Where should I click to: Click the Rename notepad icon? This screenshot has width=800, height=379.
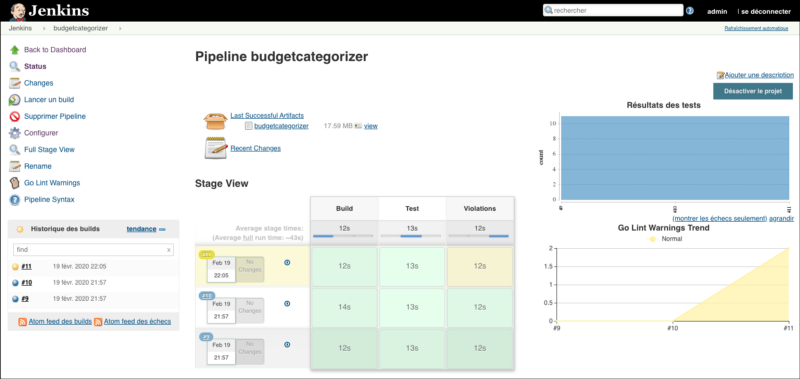[15, 166]
